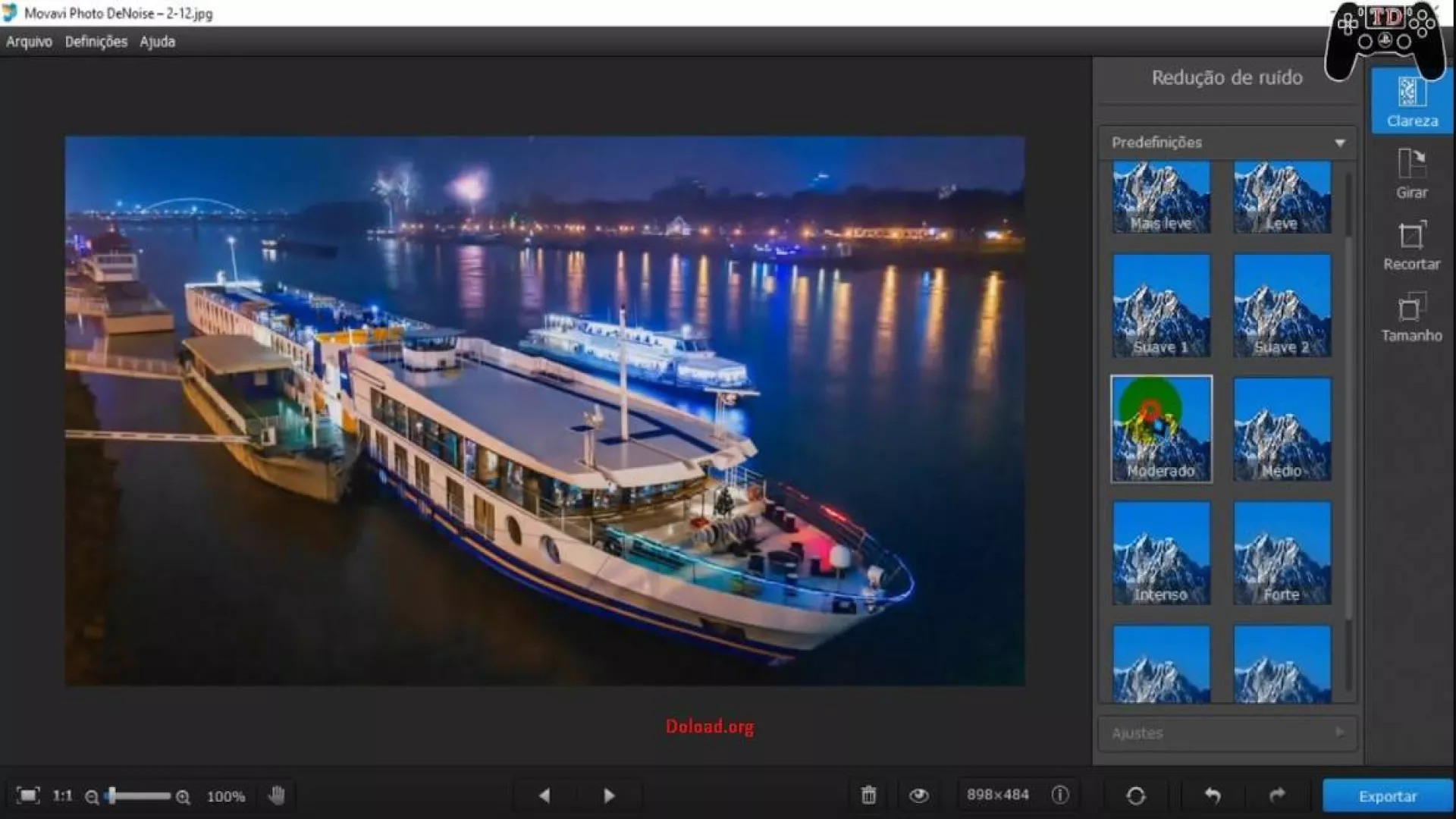
Task: Click the reset circular arrows icon
Action: pos(1135,795)
